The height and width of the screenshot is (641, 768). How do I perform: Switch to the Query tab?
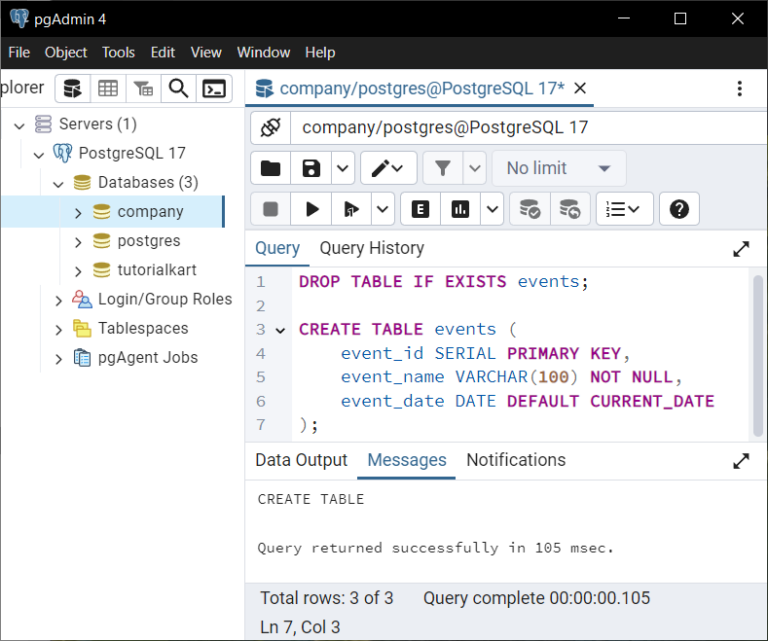point(278,248)
